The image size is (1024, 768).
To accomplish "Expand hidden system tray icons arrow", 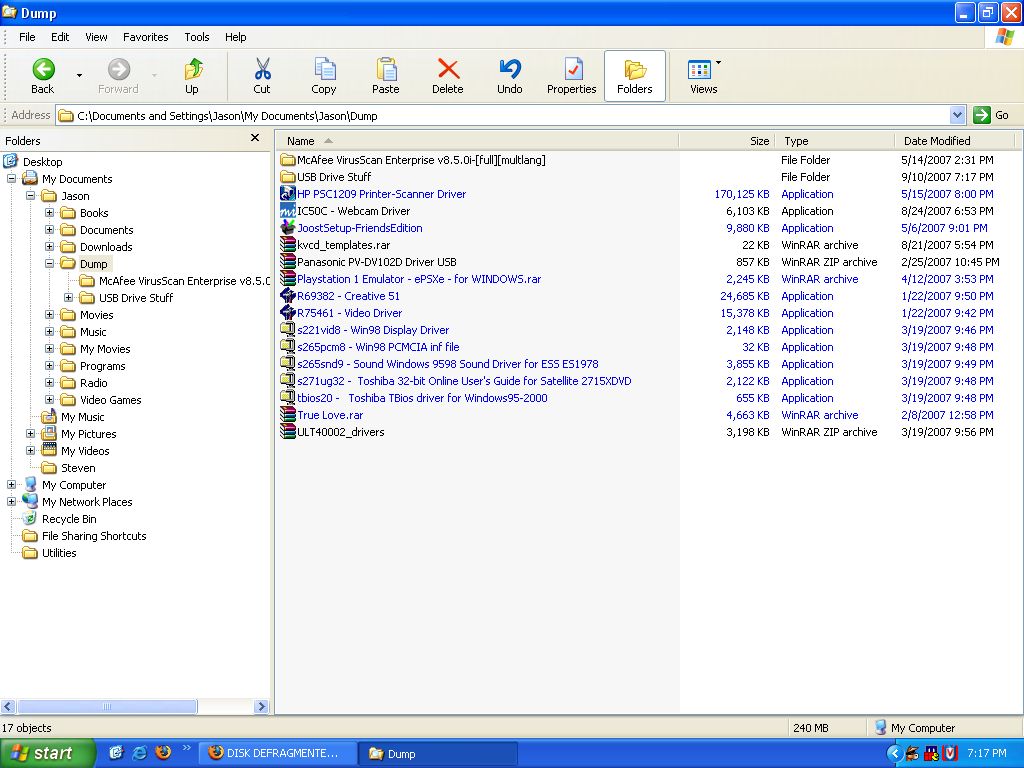I will point(893,753).
